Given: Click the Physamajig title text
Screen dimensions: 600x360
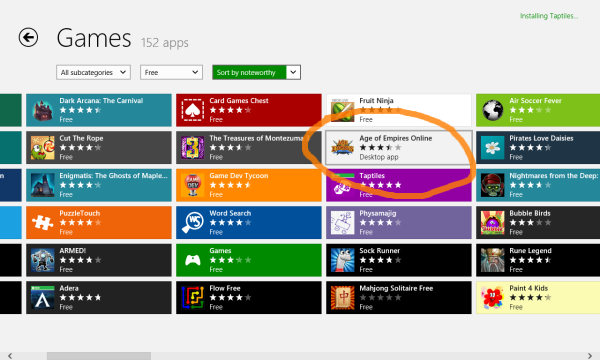Looking at the screenshot, I should [x=378, y=213].
